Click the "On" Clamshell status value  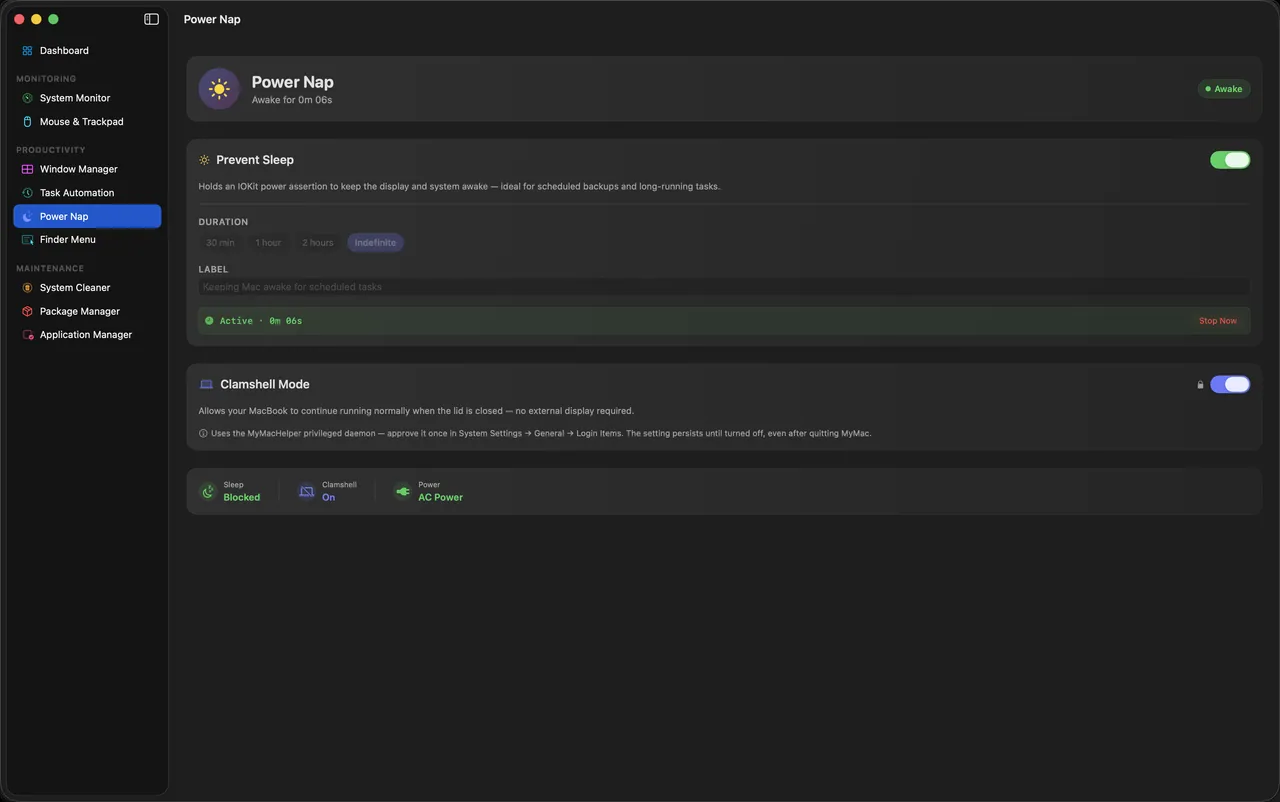point(329,497)
